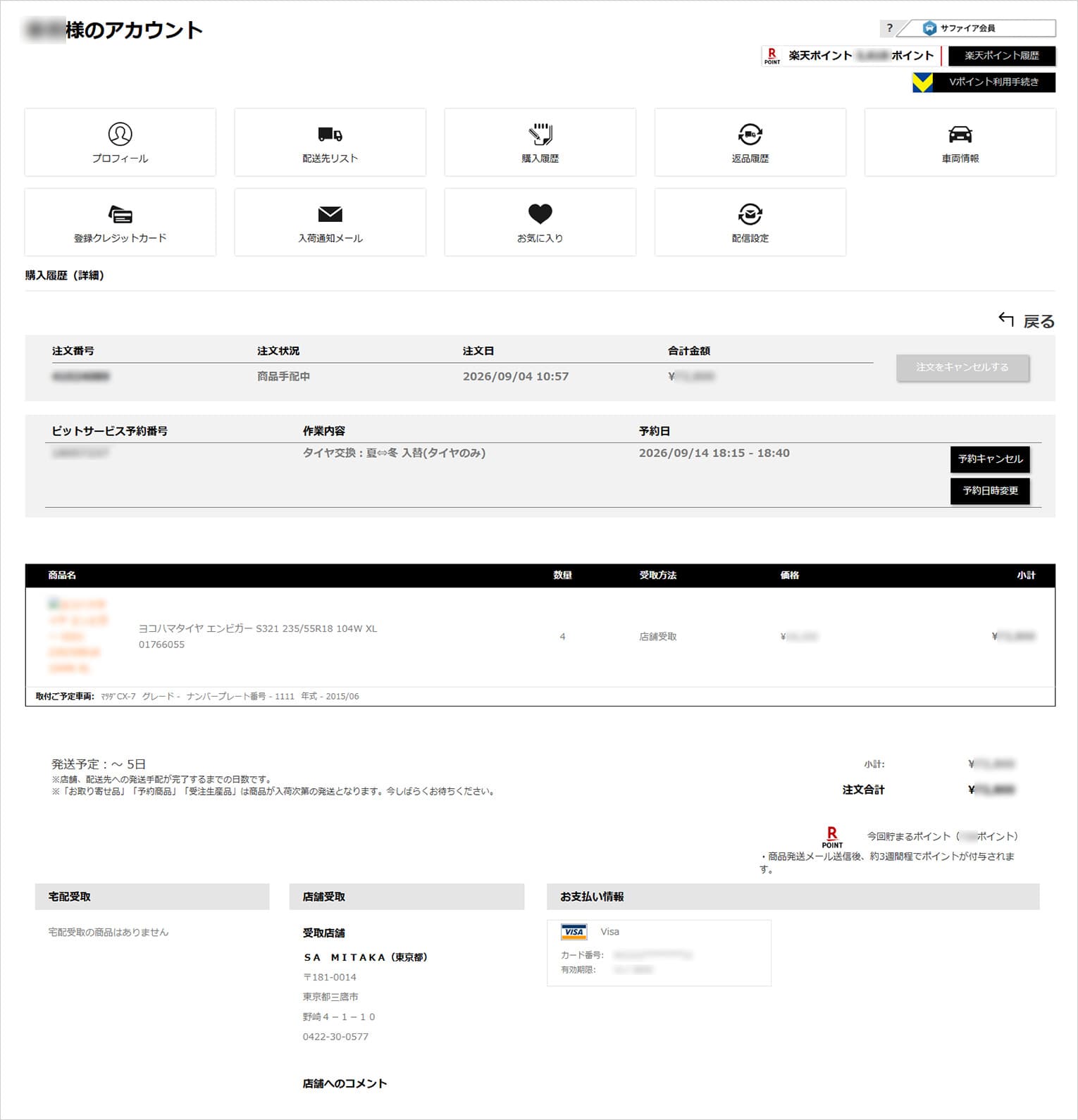The height and width of the screenshot is (1120, 1078).
Task: Click 注文をキャンセルする button
Action: coord(962,368)
